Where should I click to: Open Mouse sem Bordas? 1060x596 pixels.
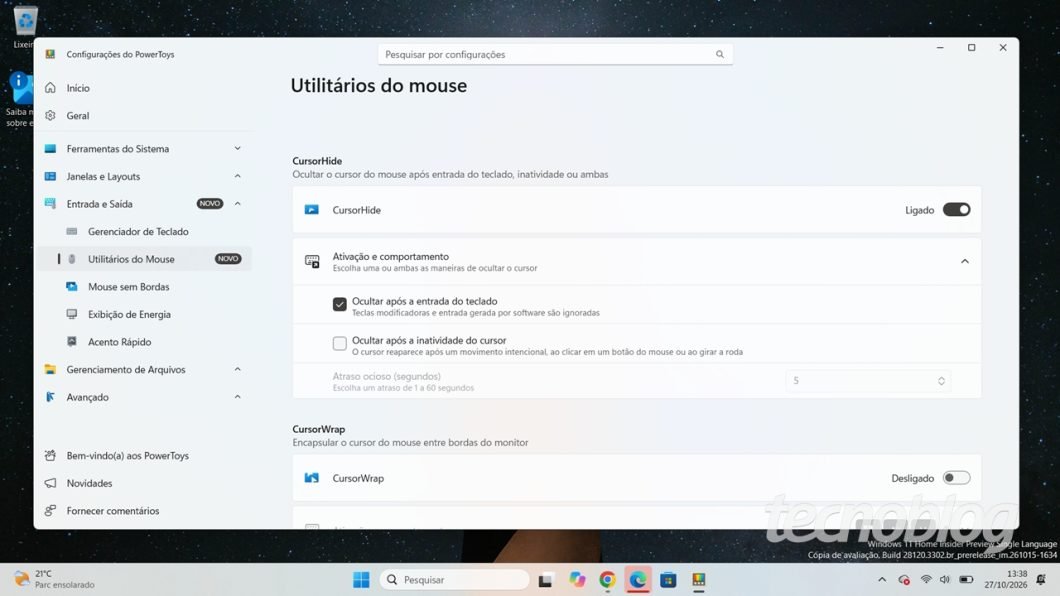[x=128, y=287]
